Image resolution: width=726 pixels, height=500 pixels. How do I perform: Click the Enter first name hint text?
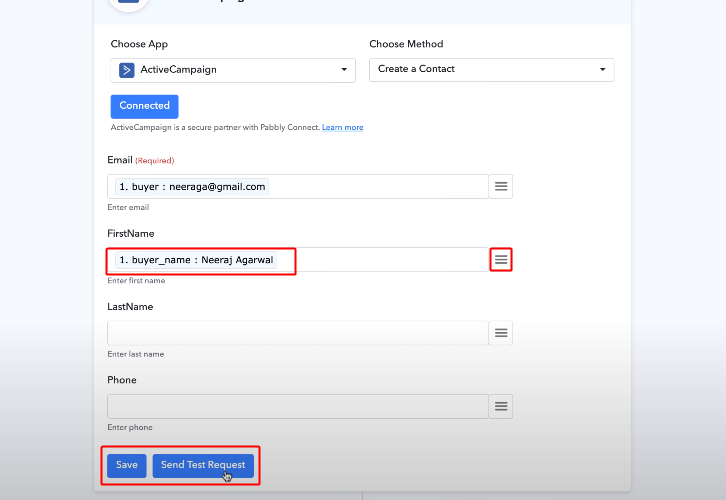[136, 281]
